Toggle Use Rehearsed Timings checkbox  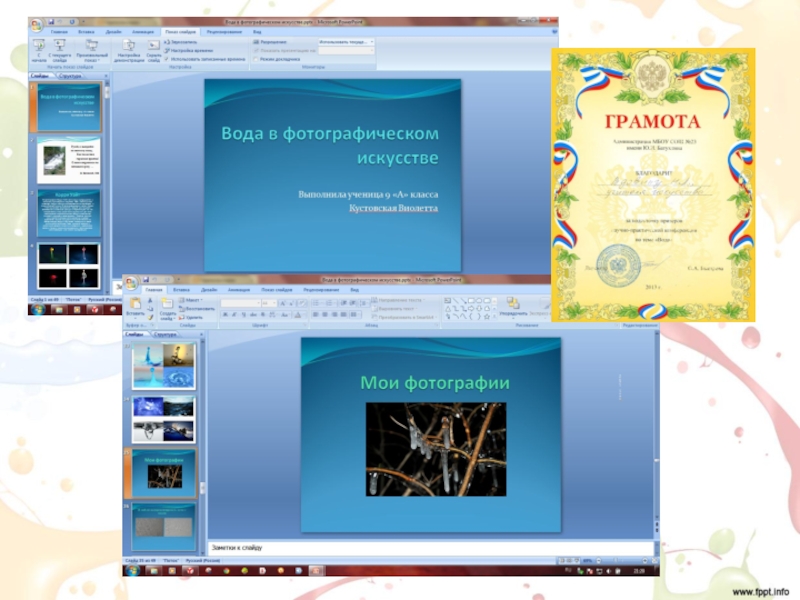pyautogui.click(x=167, y=59)
